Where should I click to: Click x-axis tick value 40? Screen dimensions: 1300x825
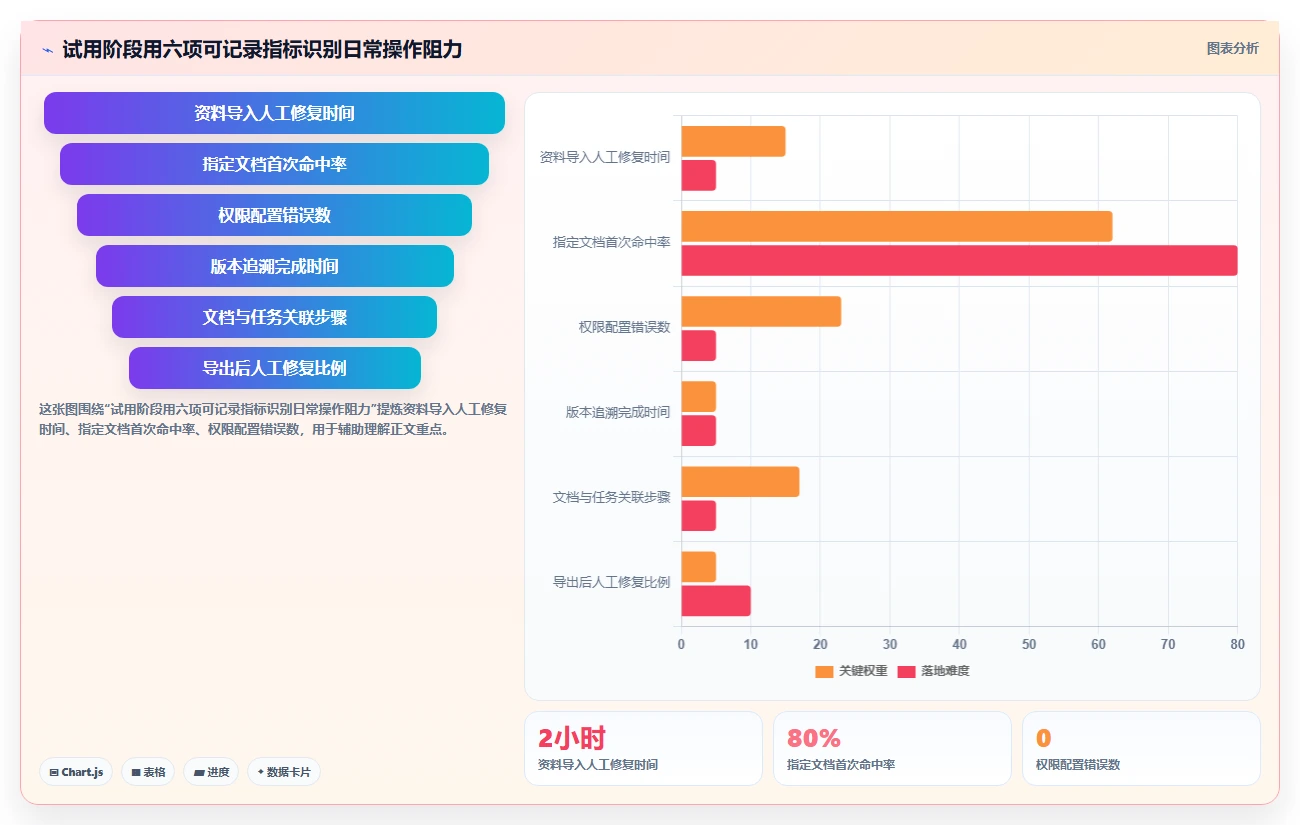[959, 645]
